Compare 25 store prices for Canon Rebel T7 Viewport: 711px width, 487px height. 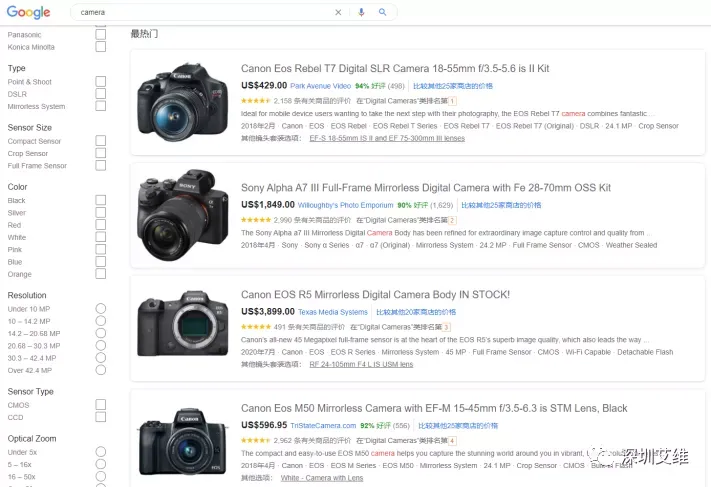pyautogui.click(x=453, y=86)
